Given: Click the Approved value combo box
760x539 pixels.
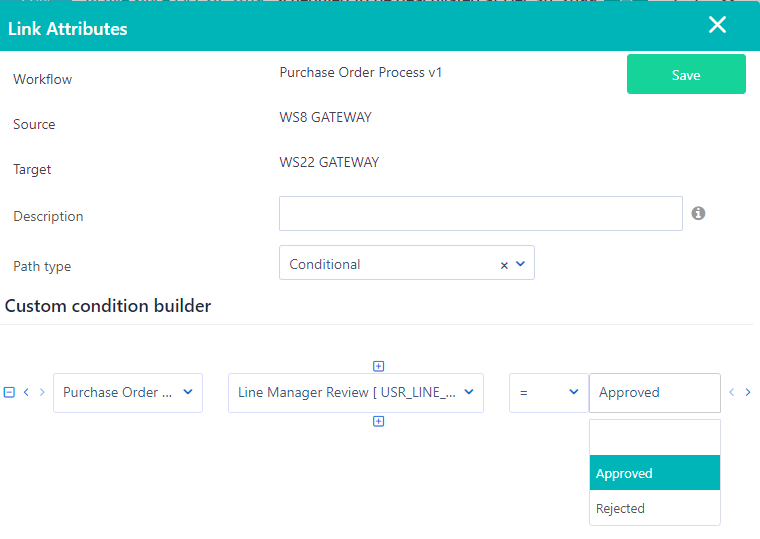Looking at the screenshot, I should point(655,393).
